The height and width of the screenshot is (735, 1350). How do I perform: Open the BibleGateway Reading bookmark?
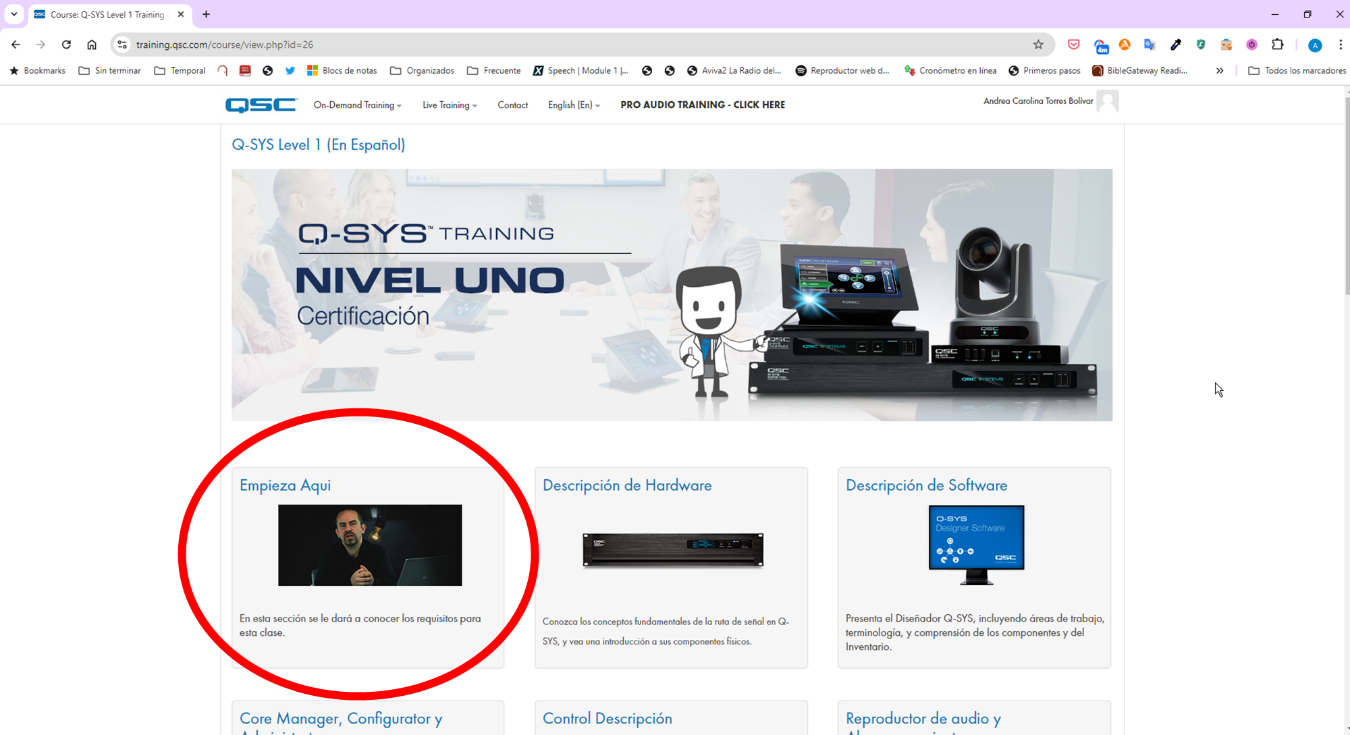pyautogui.click(x=1140, y=71)
